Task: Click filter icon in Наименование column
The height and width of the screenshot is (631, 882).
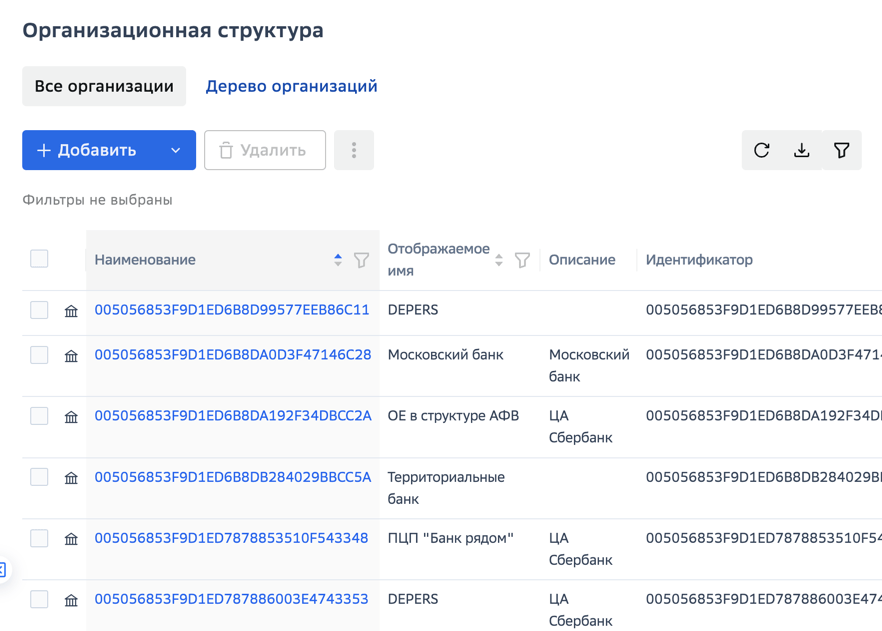Action: (x=362, y=260)
